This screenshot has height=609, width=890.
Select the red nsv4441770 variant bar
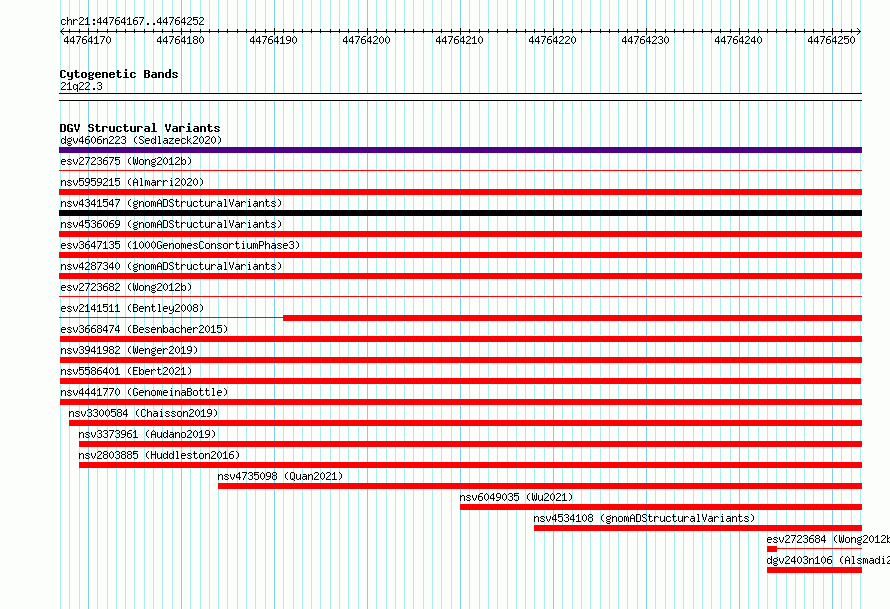(460, 402)
